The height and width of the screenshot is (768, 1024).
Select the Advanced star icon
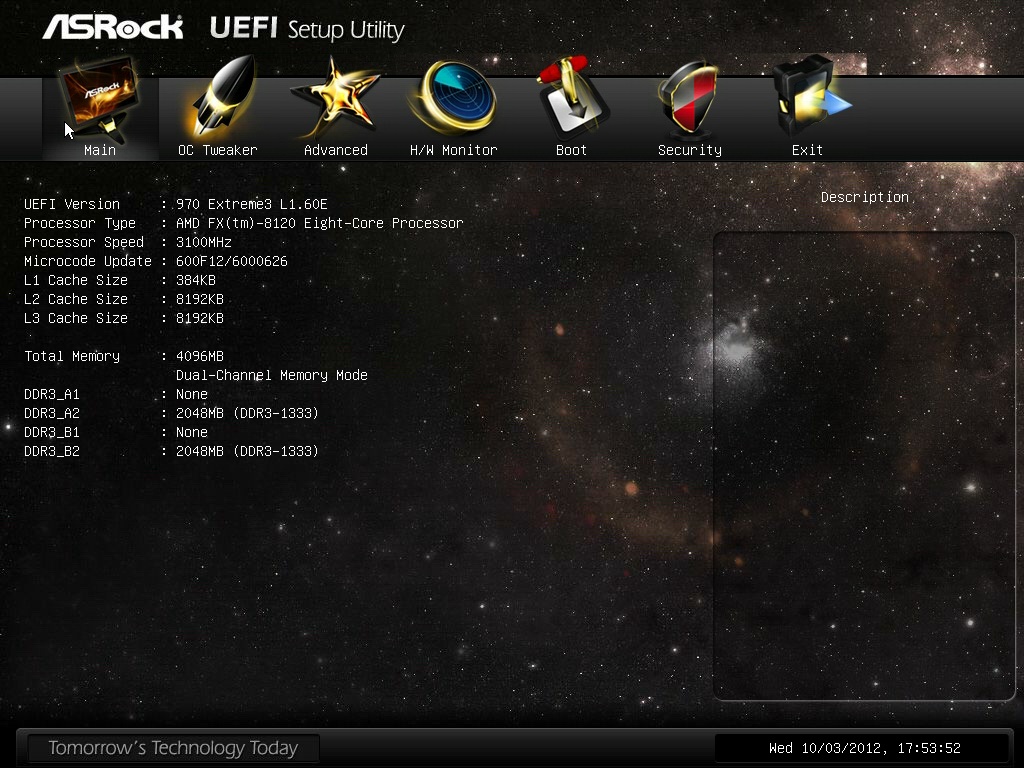[335, 96]
